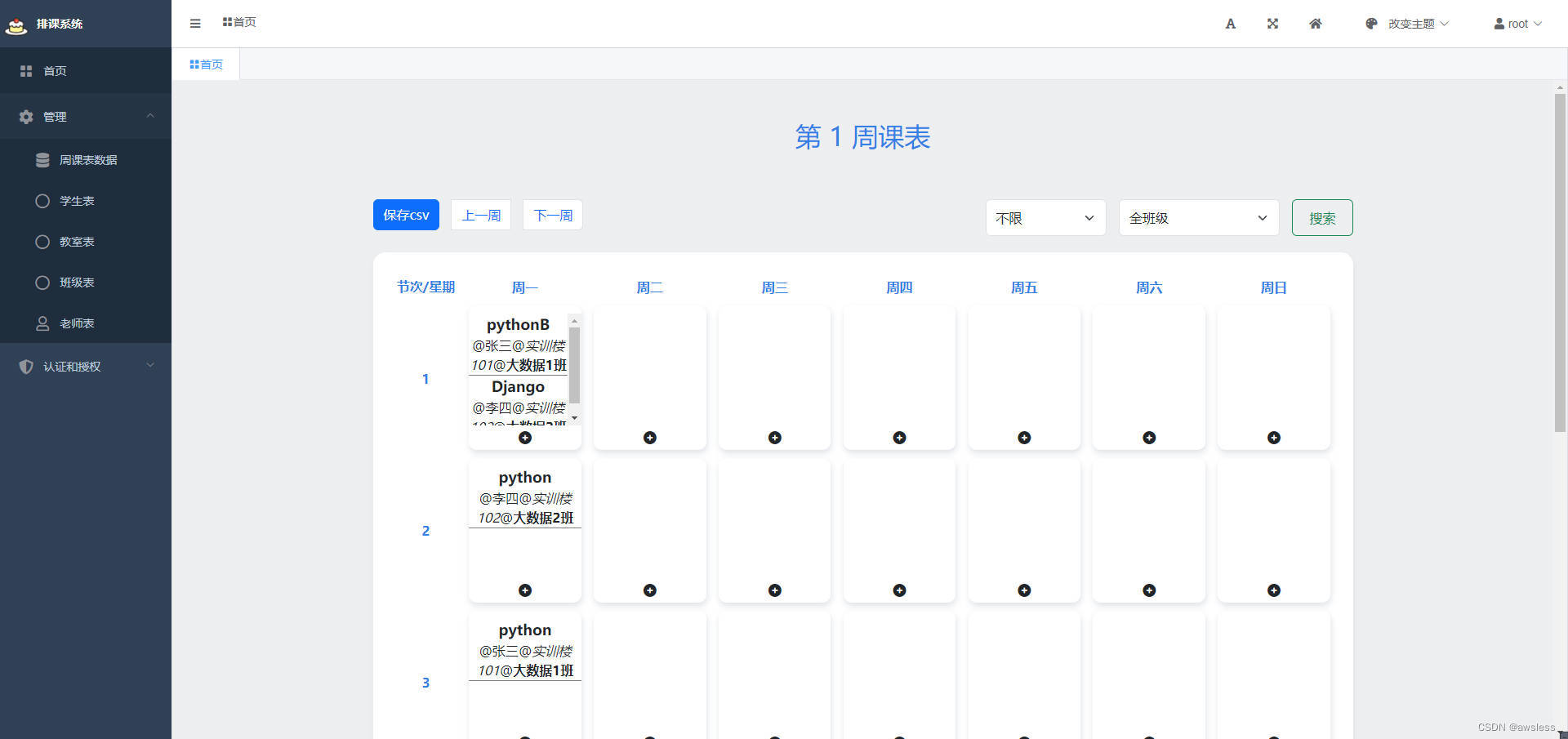
Task: Click the Django course entry
Action: coord(519,401)
